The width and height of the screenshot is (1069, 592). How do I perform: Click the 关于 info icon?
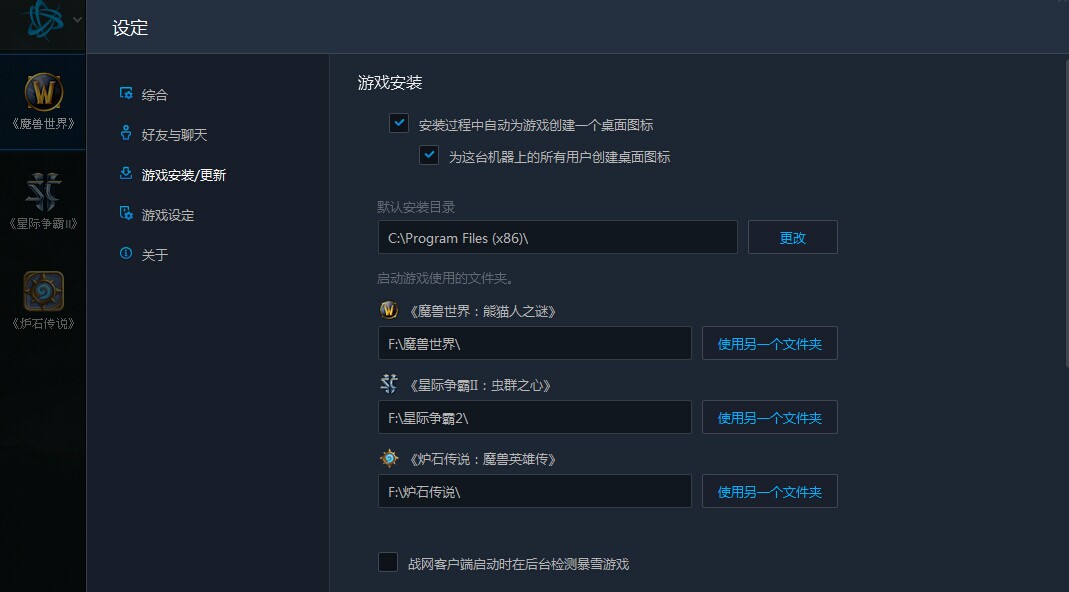(125, 253)
